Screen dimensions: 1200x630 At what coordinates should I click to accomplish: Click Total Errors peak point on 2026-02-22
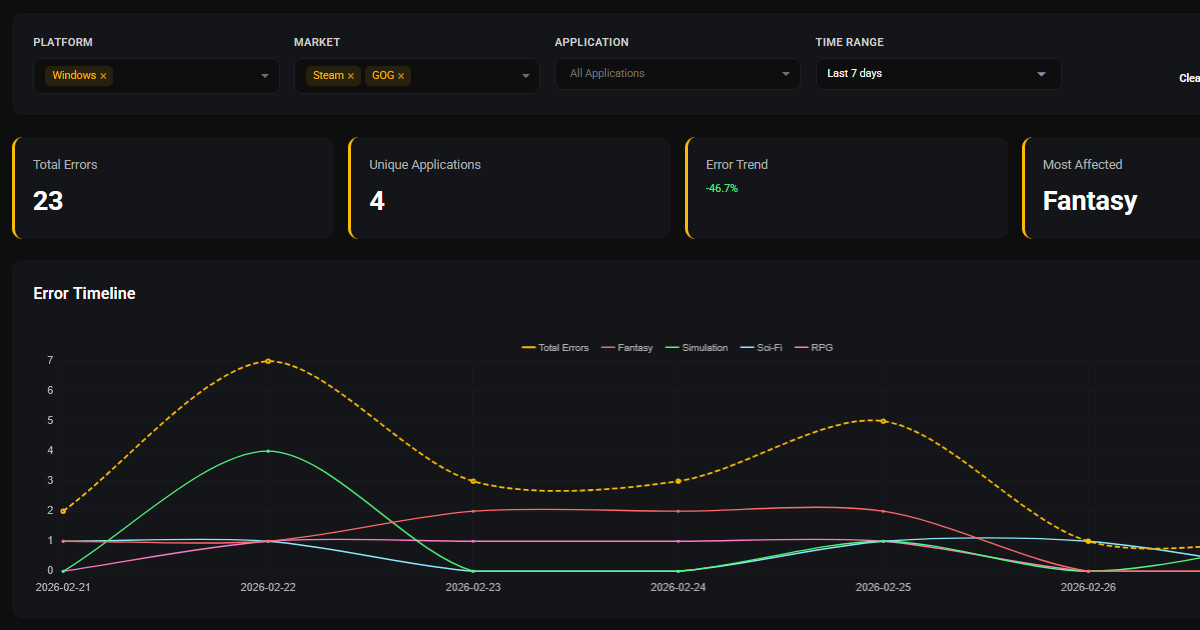[268, 361]
